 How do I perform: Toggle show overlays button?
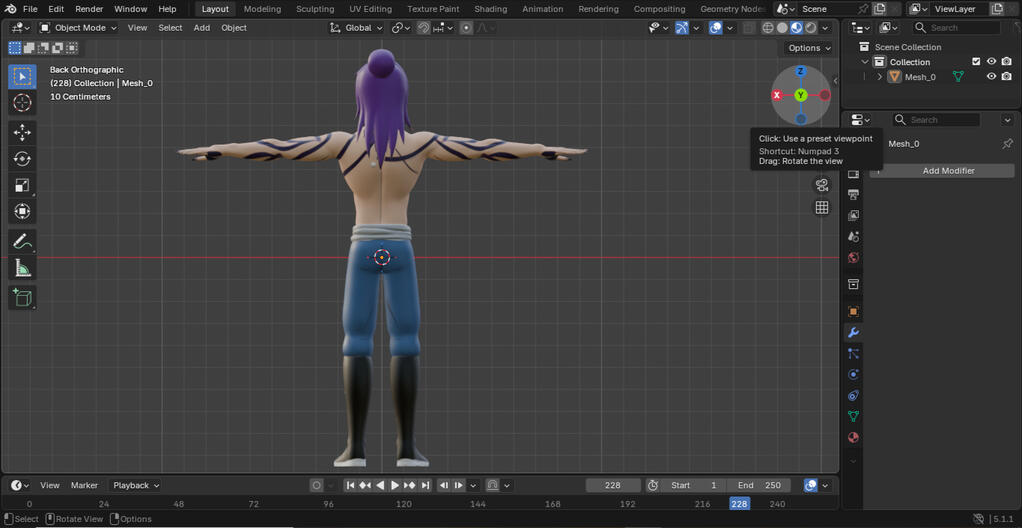click(716, 28)
